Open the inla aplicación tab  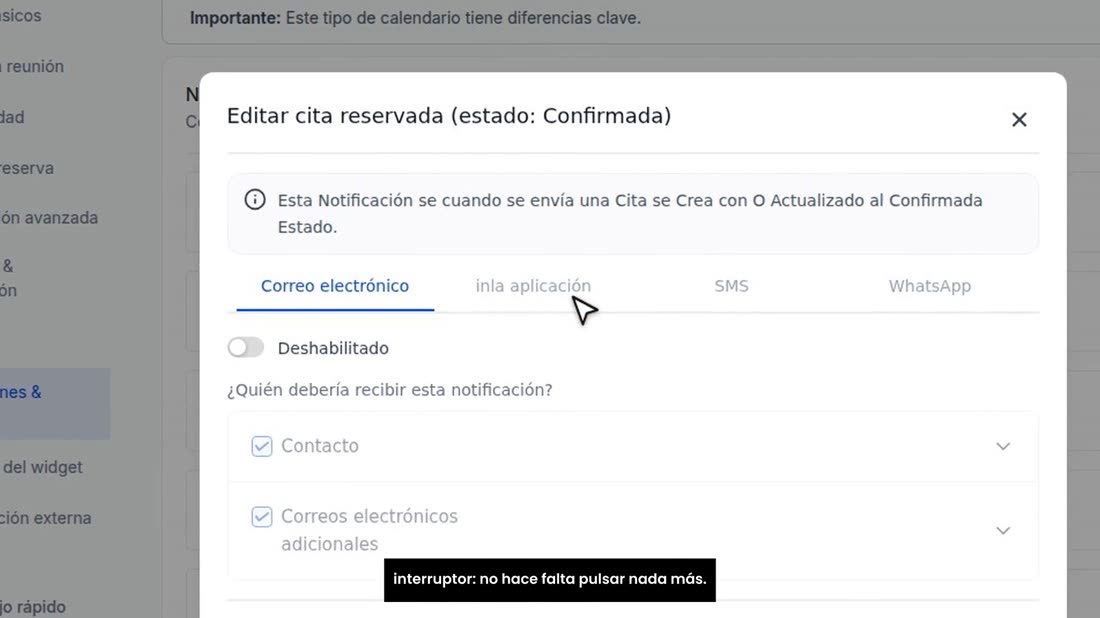point(533,286)
